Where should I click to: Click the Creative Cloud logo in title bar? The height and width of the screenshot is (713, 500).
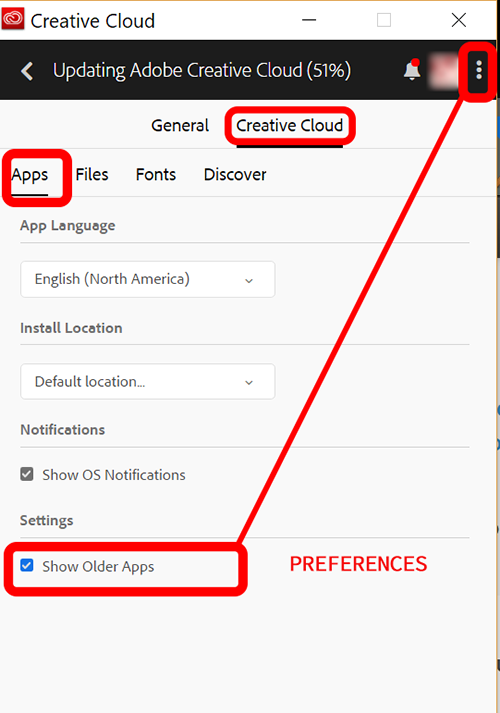(13, 20)
